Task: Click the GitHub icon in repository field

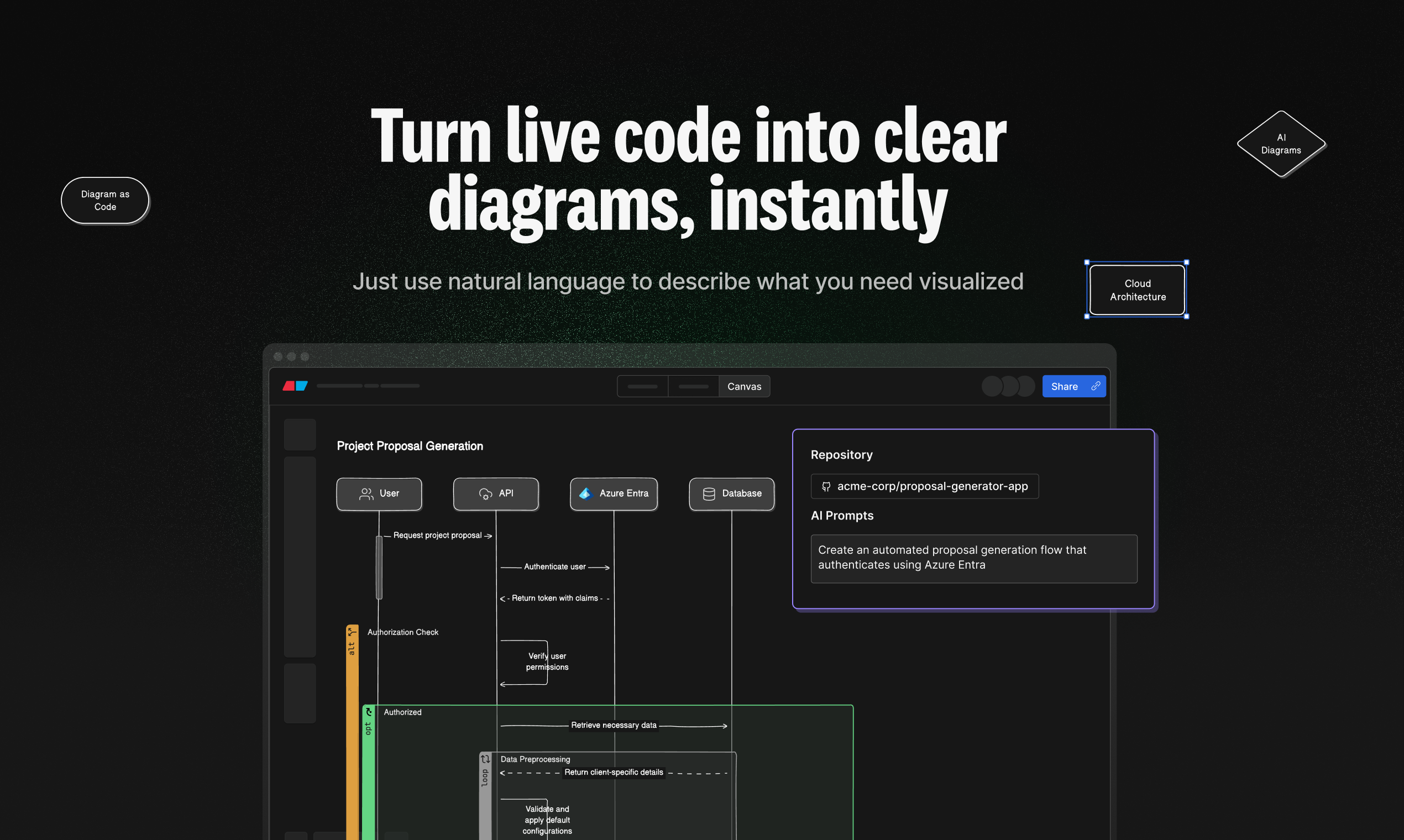Action: (826, 486)
